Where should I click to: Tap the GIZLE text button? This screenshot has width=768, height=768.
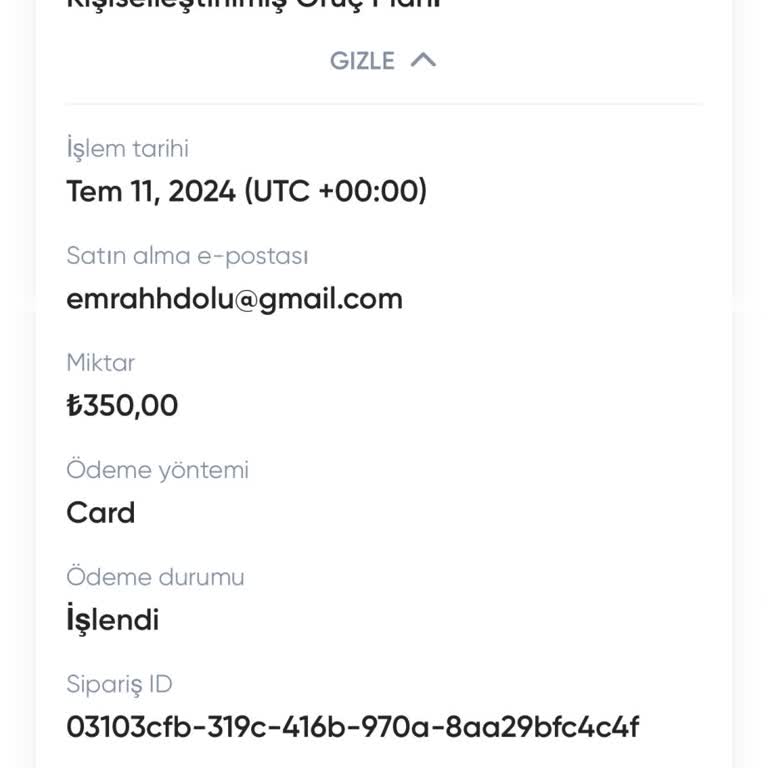[362, 61]
